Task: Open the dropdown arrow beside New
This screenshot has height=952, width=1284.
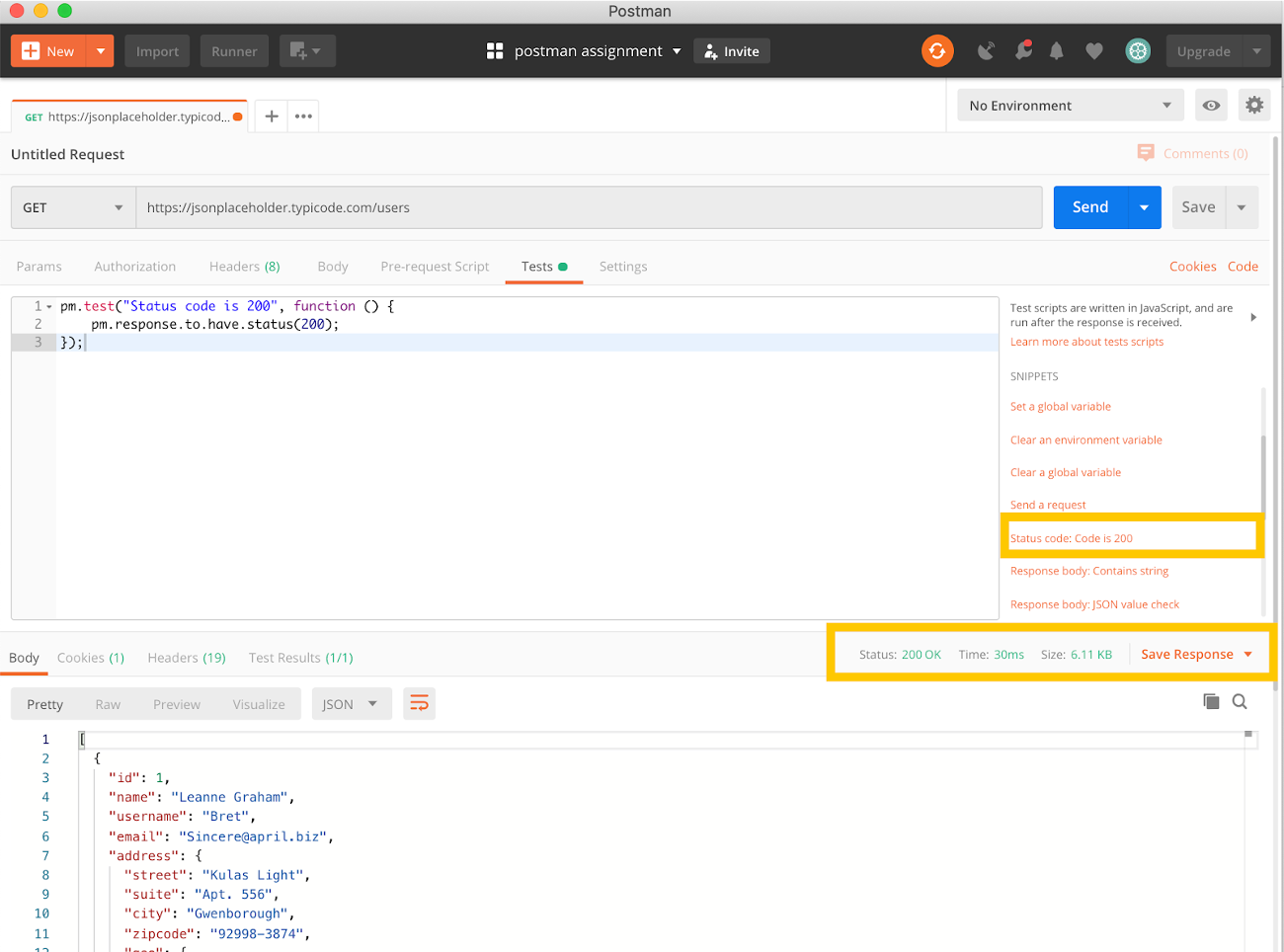Action: click(x=101, y=51)
